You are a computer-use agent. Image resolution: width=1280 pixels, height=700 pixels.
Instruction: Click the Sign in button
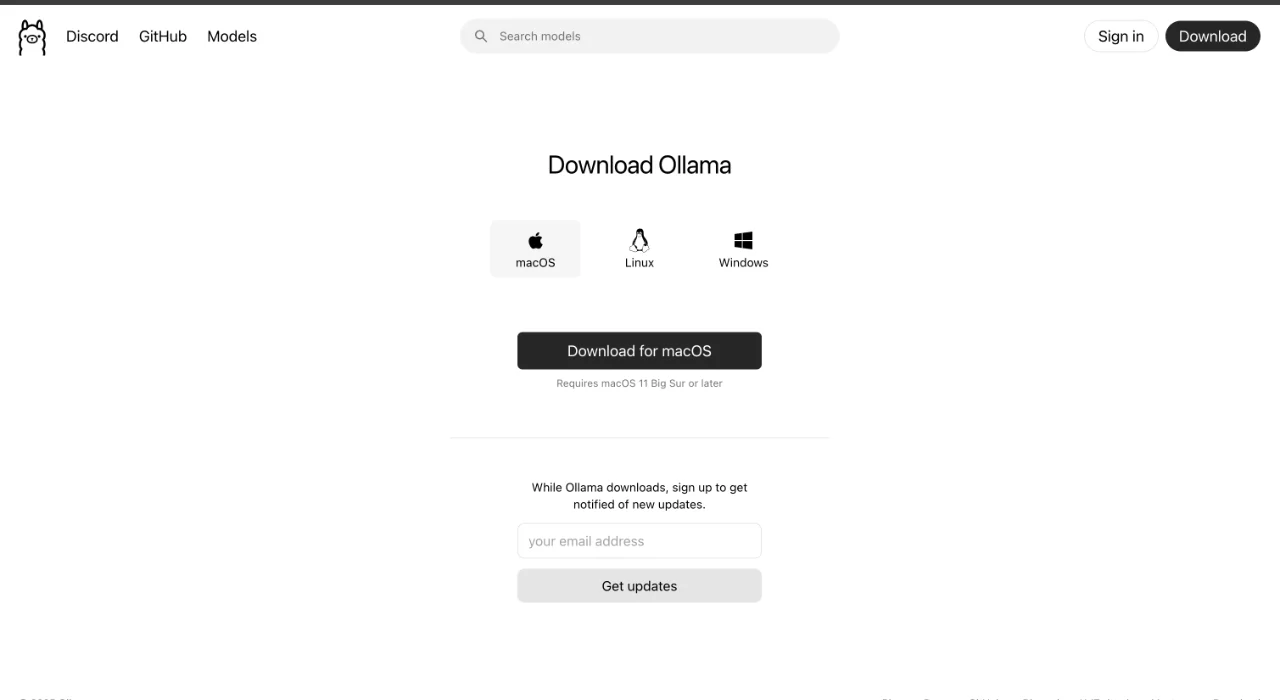1121,36
